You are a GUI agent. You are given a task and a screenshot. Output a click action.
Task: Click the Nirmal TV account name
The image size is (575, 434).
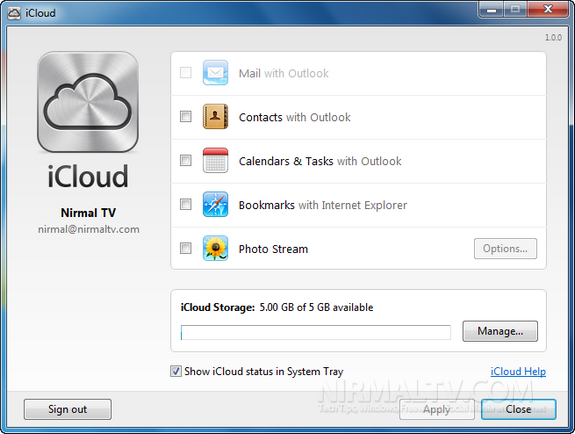pos(88,213)
